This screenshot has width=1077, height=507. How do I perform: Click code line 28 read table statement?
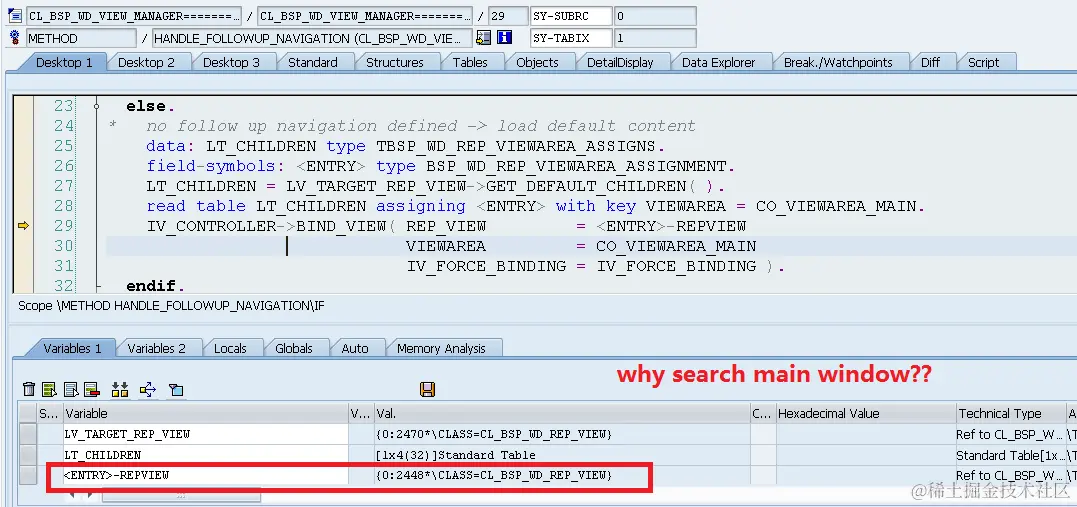[x=536, y=206]
